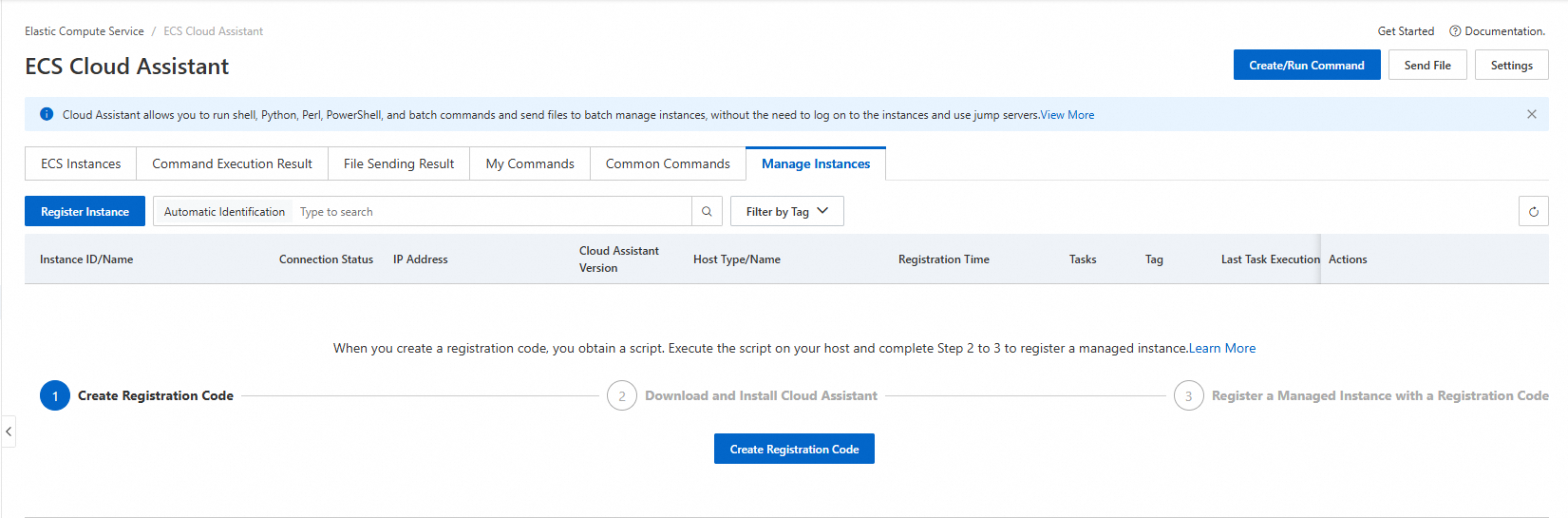1568x518 pixels.
Task: Go to My Commands tab
Action: 530,163
